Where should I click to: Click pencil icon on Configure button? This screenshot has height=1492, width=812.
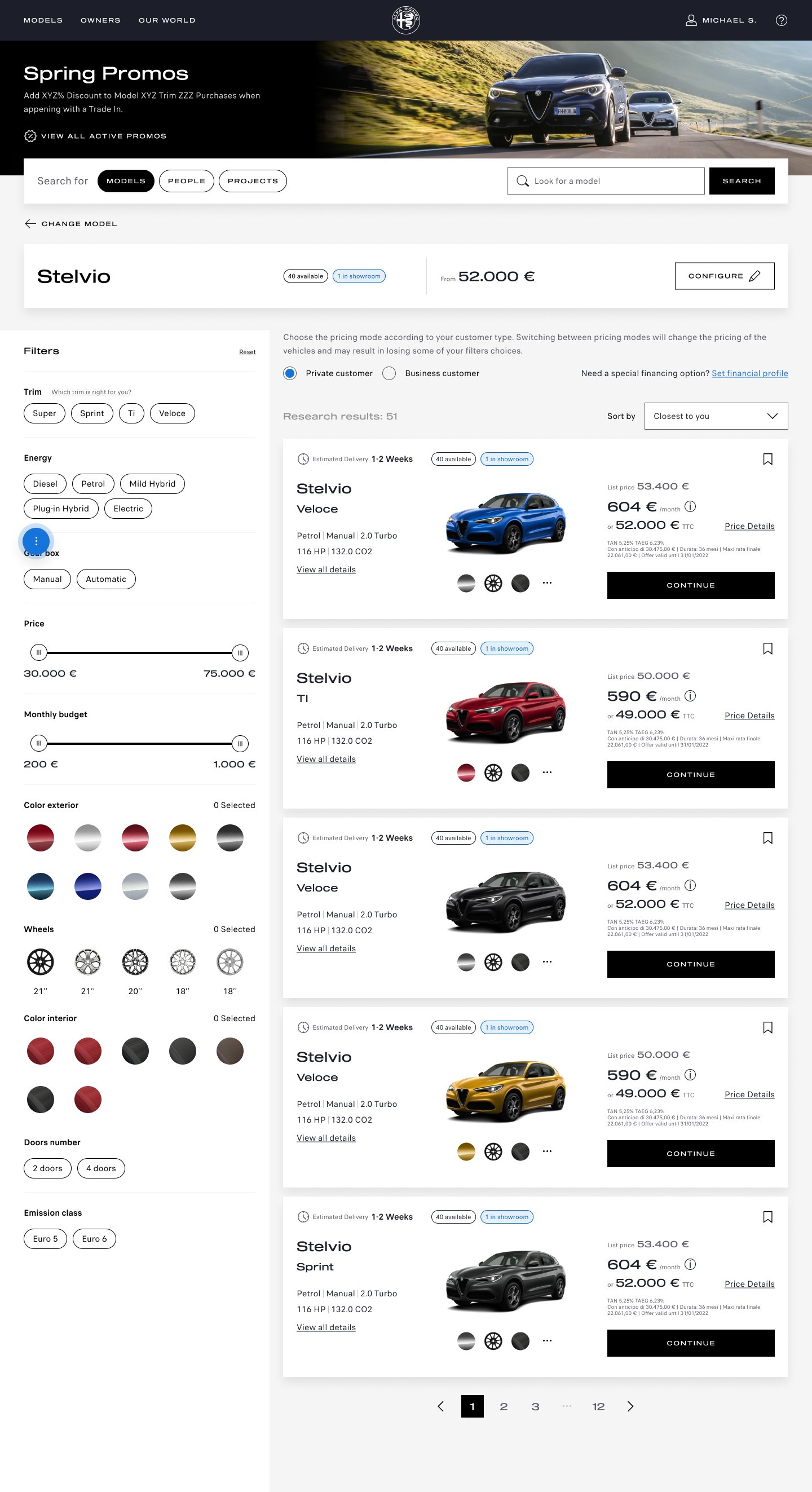(754, 276)
